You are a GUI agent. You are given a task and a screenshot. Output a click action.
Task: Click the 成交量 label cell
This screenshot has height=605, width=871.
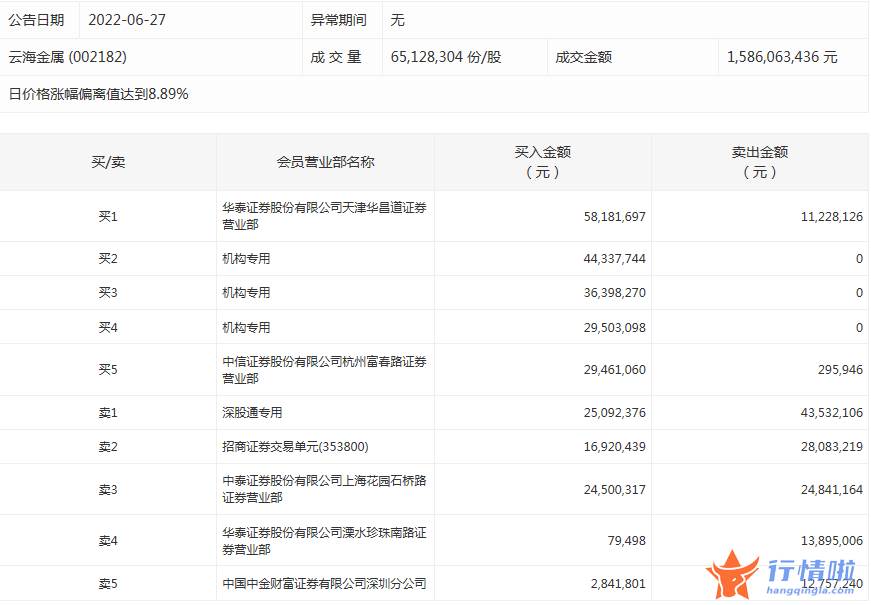[x=336, y=57]
